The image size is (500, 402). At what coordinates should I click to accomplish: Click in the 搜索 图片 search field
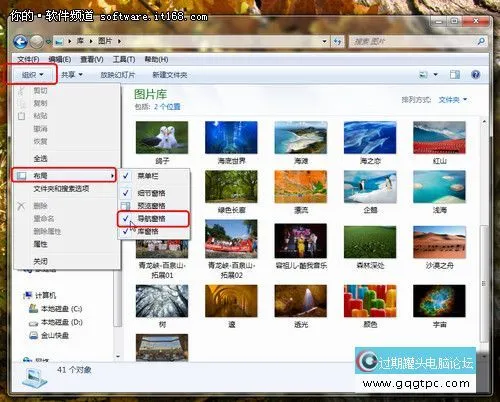coord(413,42)
